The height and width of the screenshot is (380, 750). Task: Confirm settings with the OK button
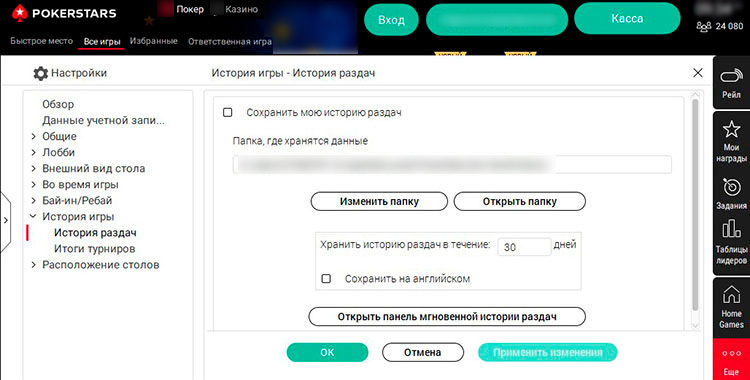coord(327,352)
